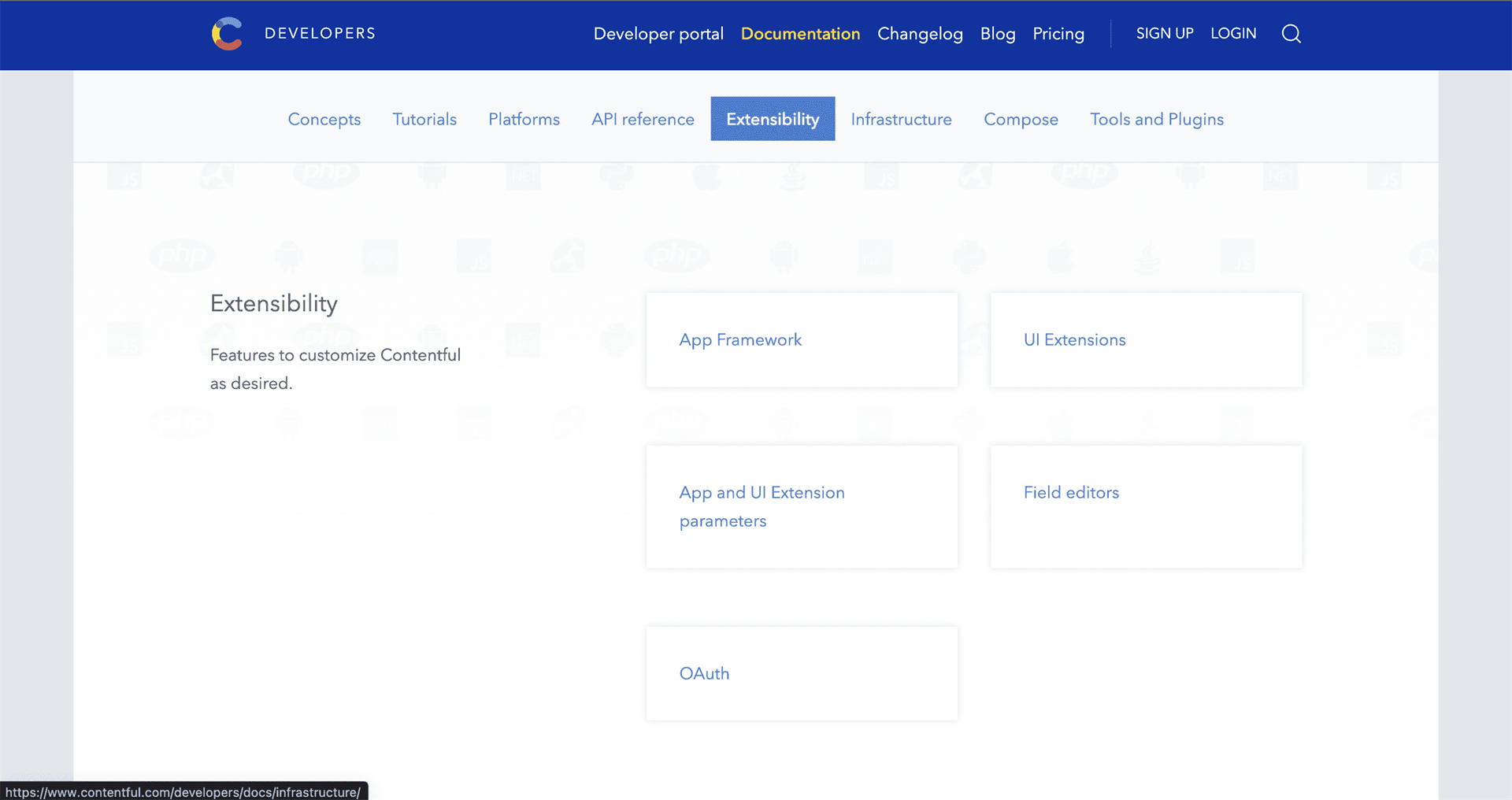Open the Platforms section
The height and width of the screenshot is (800, 1512).
click(524, 119)
